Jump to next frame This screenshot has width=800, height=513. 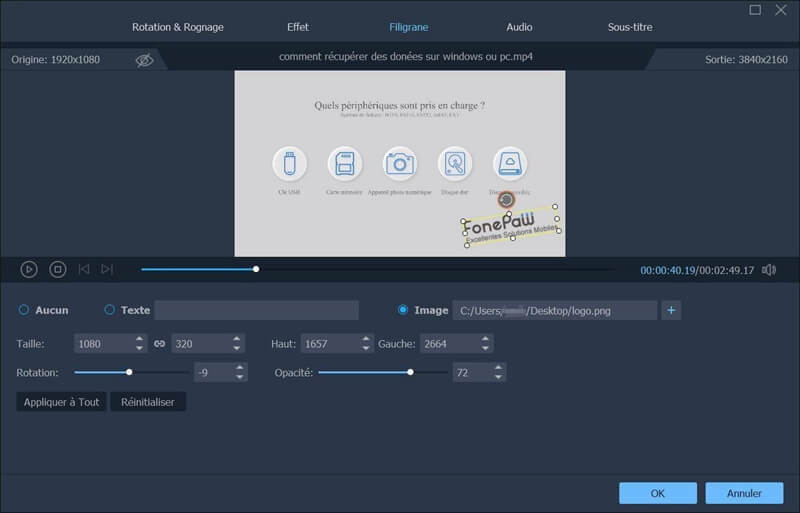pos(107,269)
